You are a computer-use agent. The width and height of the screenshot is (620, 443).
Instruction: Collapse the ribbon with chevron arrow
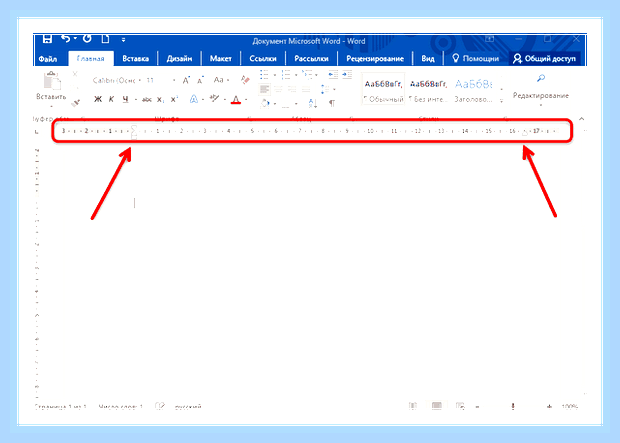[581, 119]
